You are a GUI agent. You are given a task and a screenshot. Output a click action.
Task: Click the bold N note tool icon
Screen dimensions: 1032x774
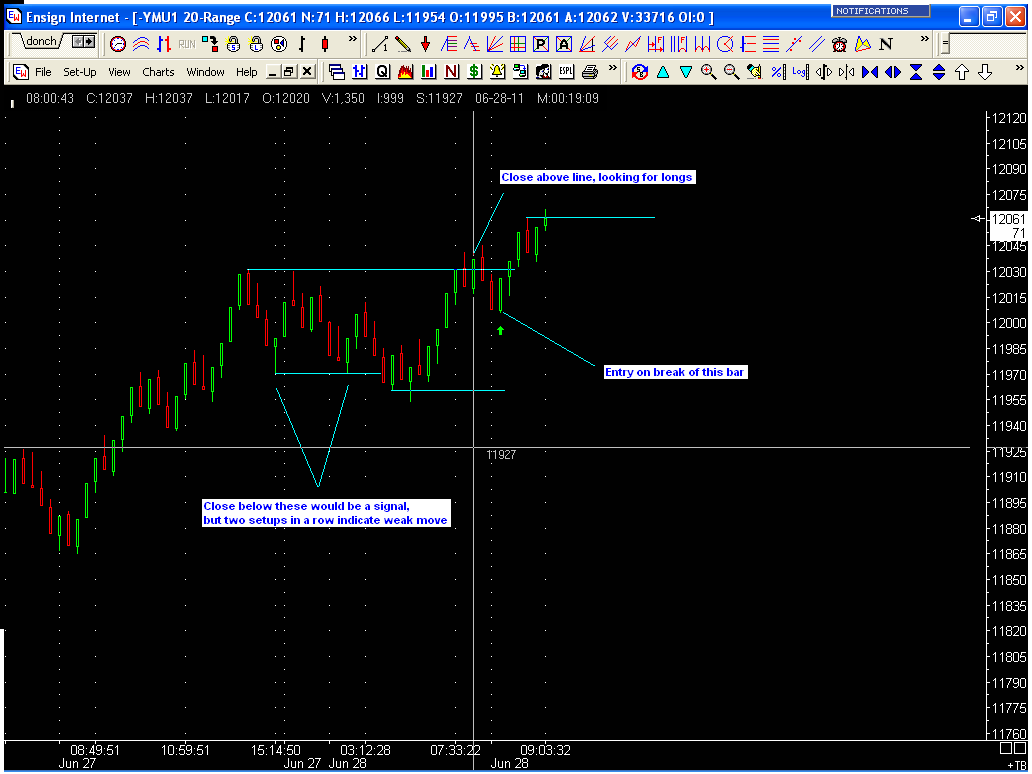886,44
